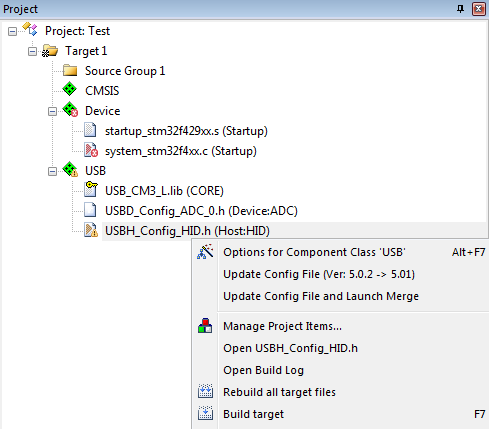The image size is (489, 429).
Task: Open Options for Component Class 'USB'
Action: click(x=340, y=252)
